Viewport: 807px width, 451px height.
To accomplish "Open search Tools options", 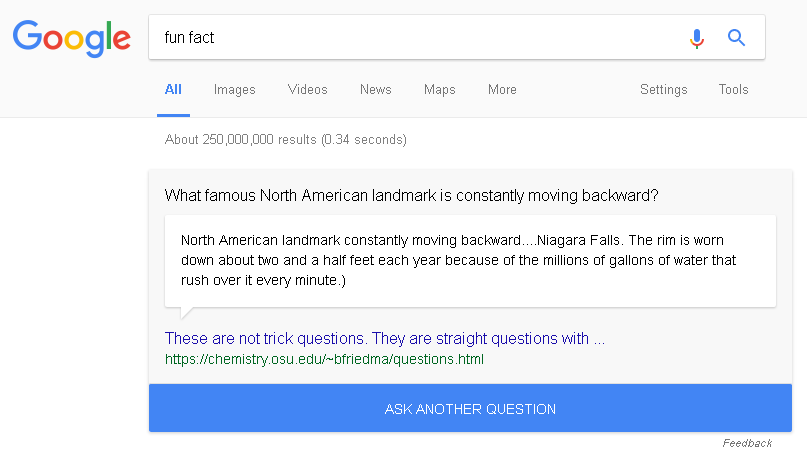I will (733, 90).
